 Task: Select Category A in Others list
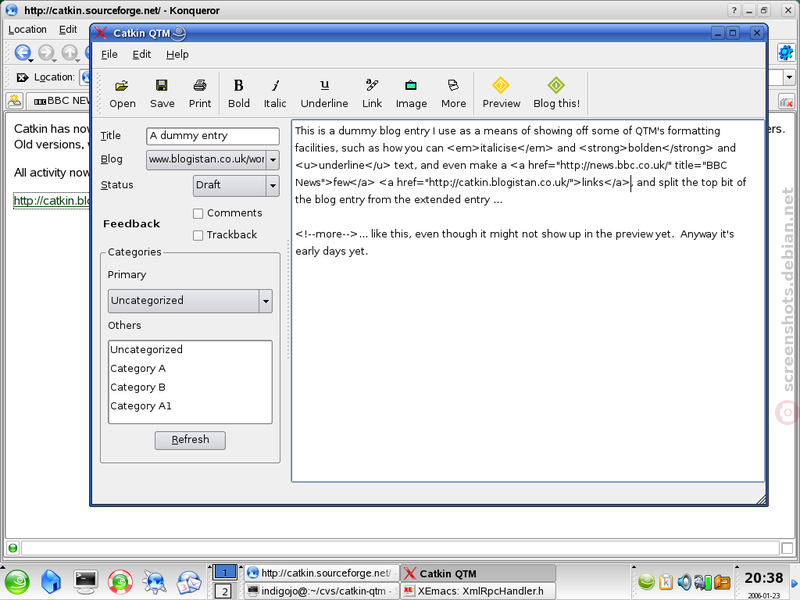[x=190, y=368]
